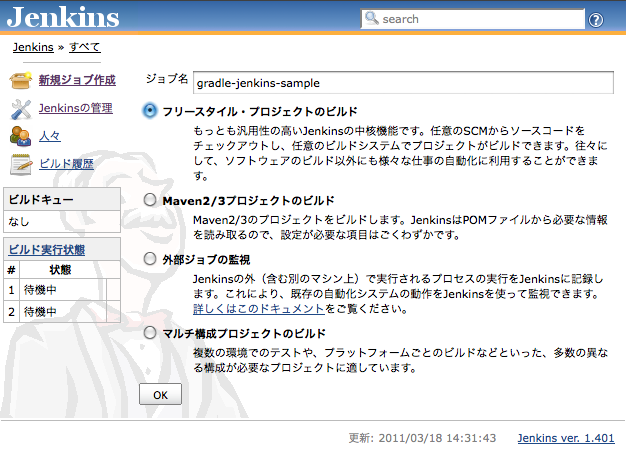Click the # column header
Image resolution: width=626 pixels, height=456 pixels.
click(12, 270)
